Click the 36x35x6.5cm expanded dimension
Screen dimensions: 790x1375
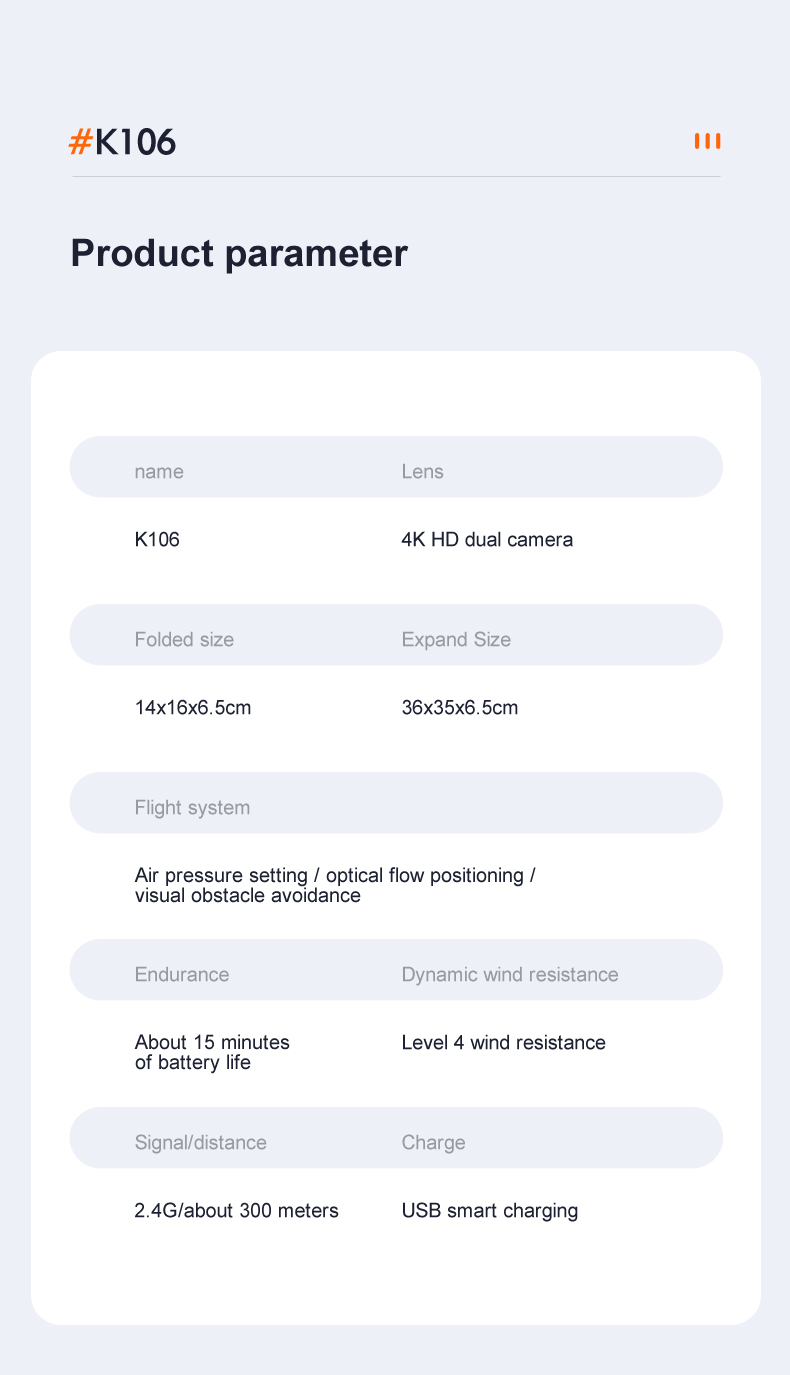coord(460,707)
